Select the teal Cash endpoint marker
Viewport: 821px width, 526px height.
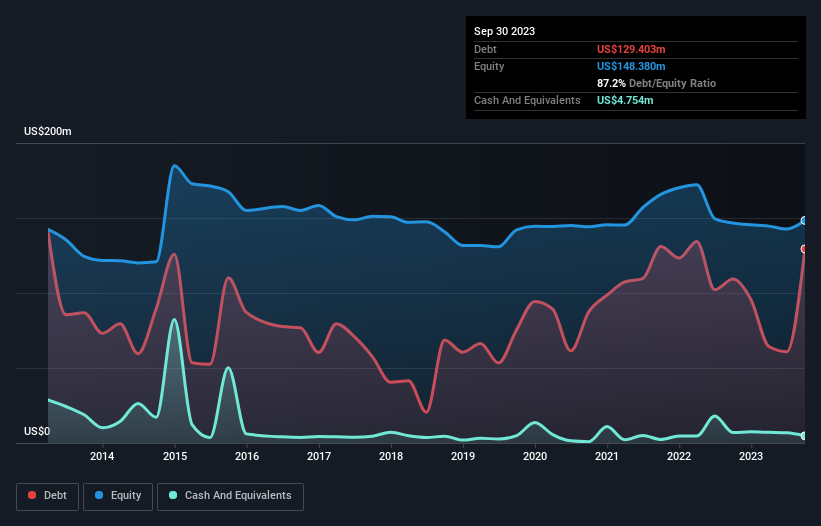(804, 435)
